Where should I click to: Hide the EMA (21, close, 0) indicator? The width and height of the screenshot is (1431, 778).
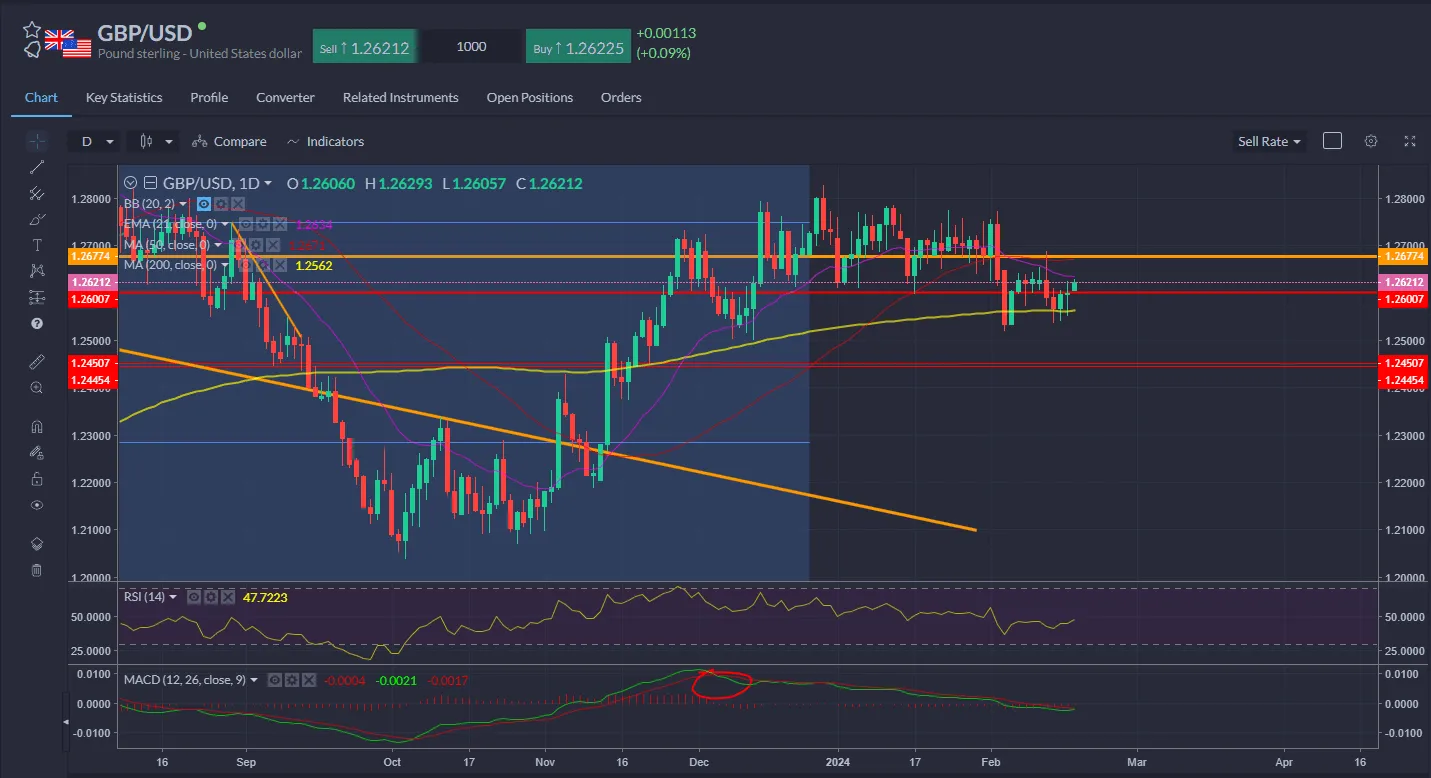pos(246,225)
